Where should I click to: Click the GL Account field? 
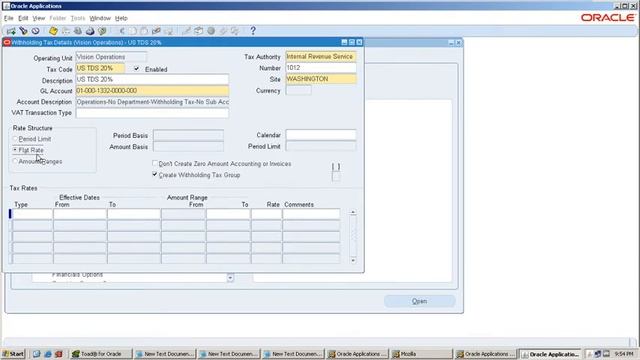pos(152,91)
